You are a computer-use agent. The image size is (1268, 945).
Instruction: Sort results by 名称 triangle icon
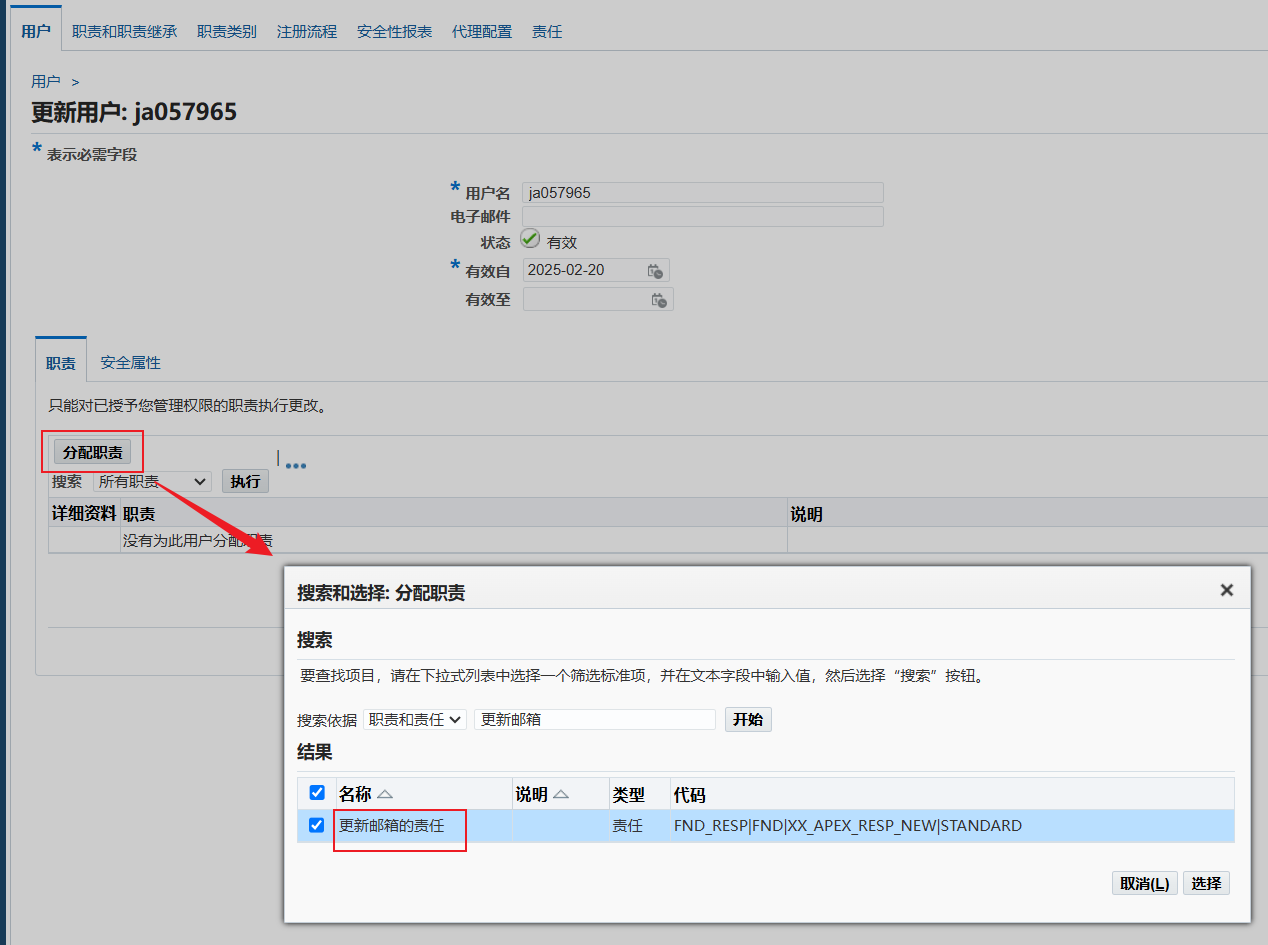point(385,794)
